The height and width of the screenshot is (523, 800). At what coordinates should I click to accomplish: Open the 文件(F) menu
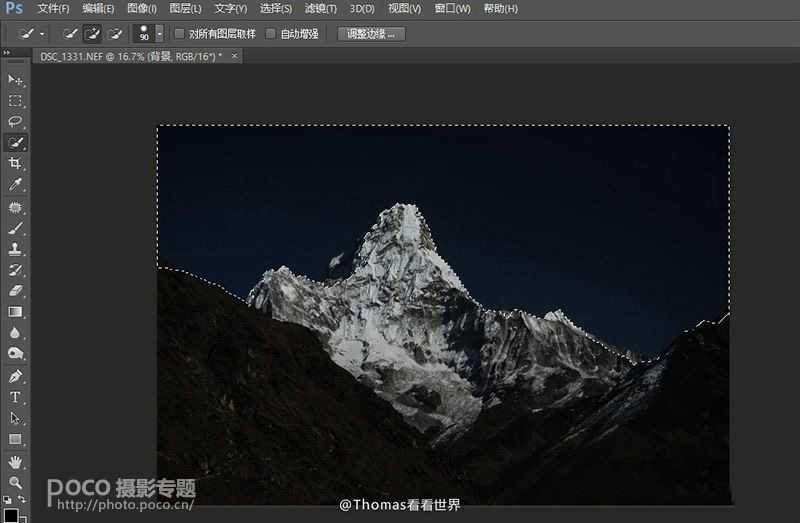pos(54,8)
